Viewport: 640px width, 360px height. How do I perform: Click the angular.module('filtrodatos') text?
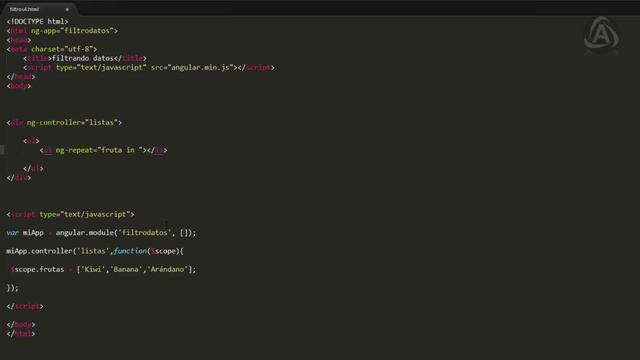(113, 233)
